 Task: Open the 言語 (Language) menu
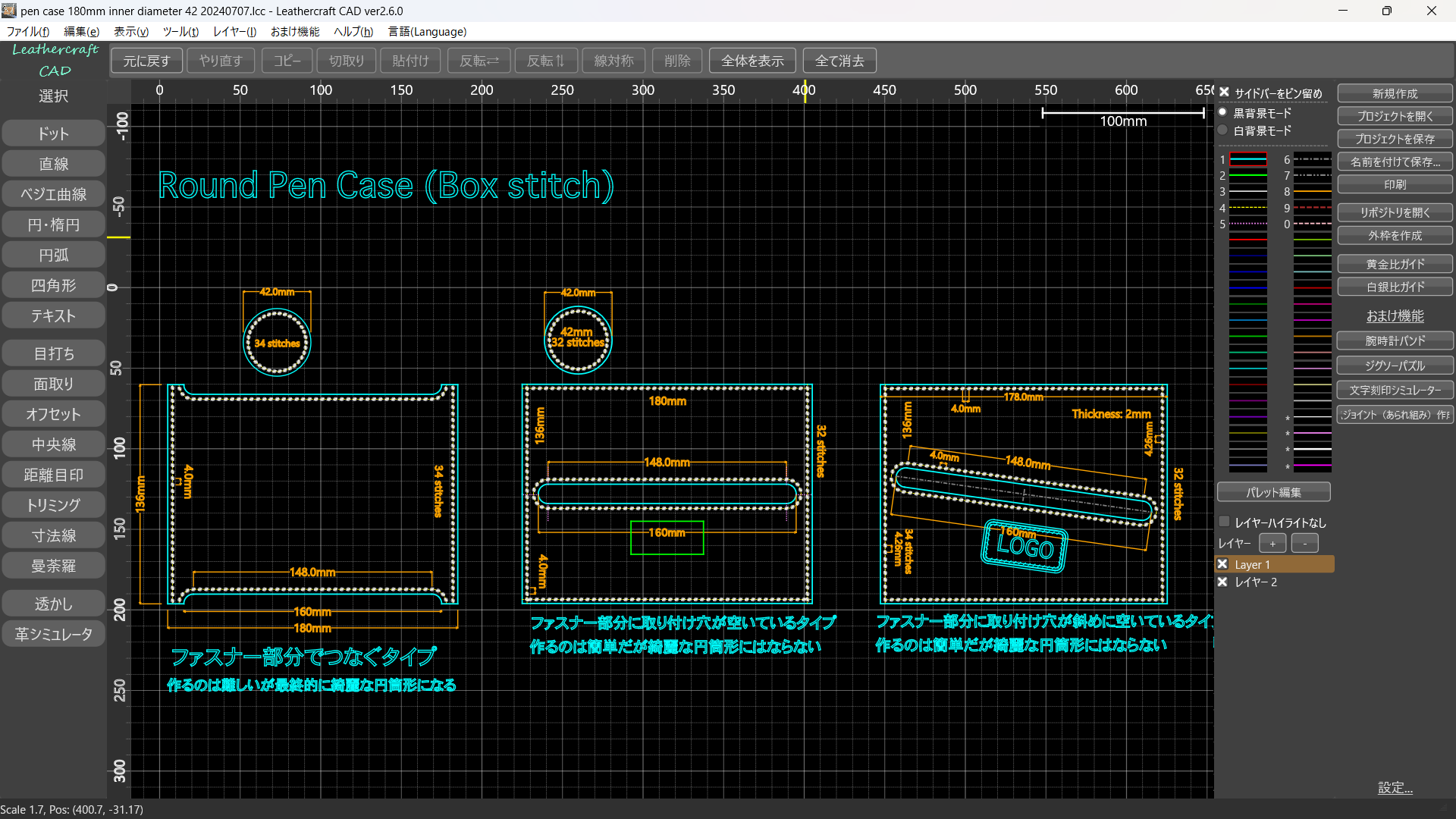[427, 31]
